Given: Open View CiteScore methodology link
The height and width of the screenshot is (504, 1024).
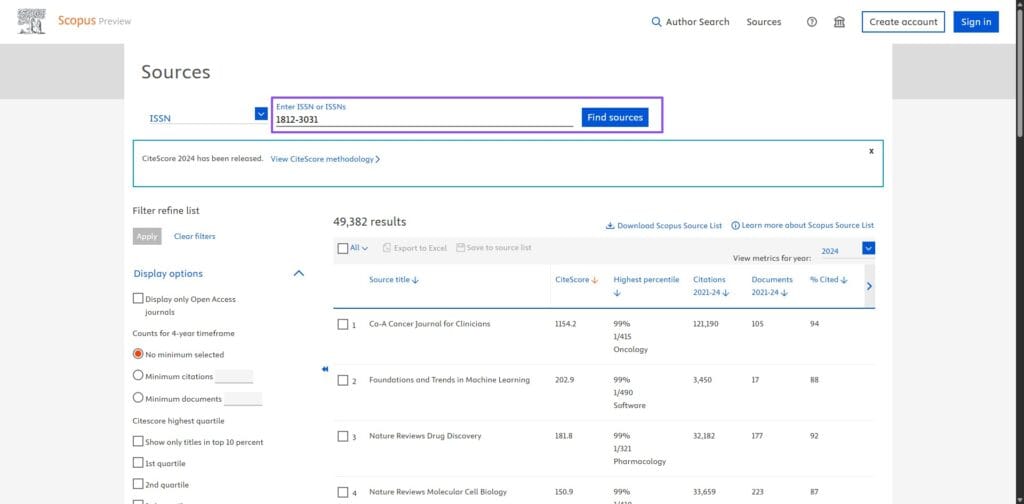Looking at the screenshot, I should [325, 159].
